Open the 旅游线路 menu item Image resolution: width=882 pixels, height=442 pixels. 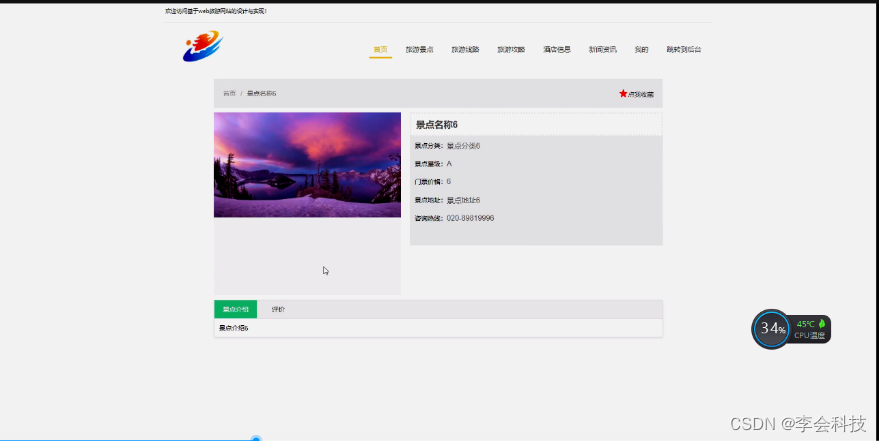[x=465, y=49]
